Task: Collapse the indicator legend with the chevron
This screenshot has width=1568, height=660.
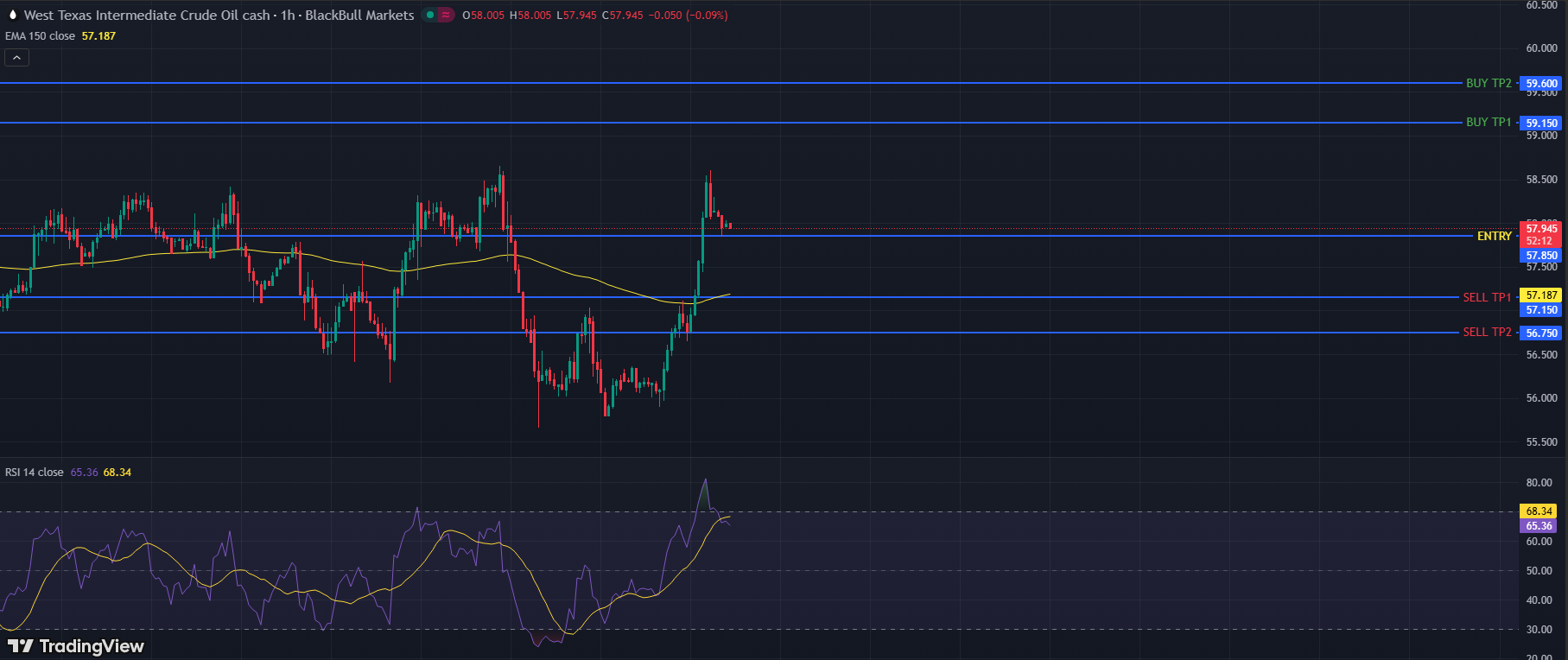Action: click(x=16, y=58)
